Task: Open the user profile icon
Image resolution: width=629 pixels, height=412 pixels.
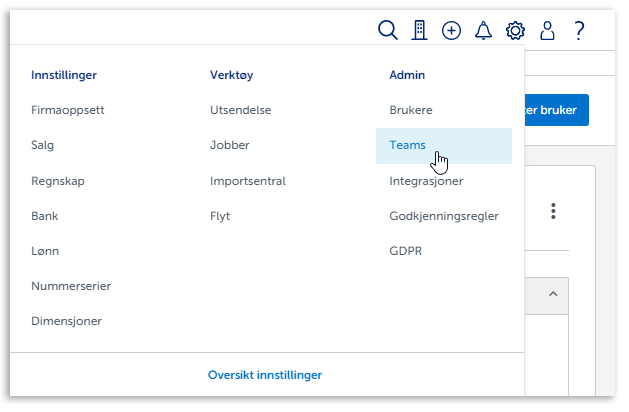Action: click(547, 31)
